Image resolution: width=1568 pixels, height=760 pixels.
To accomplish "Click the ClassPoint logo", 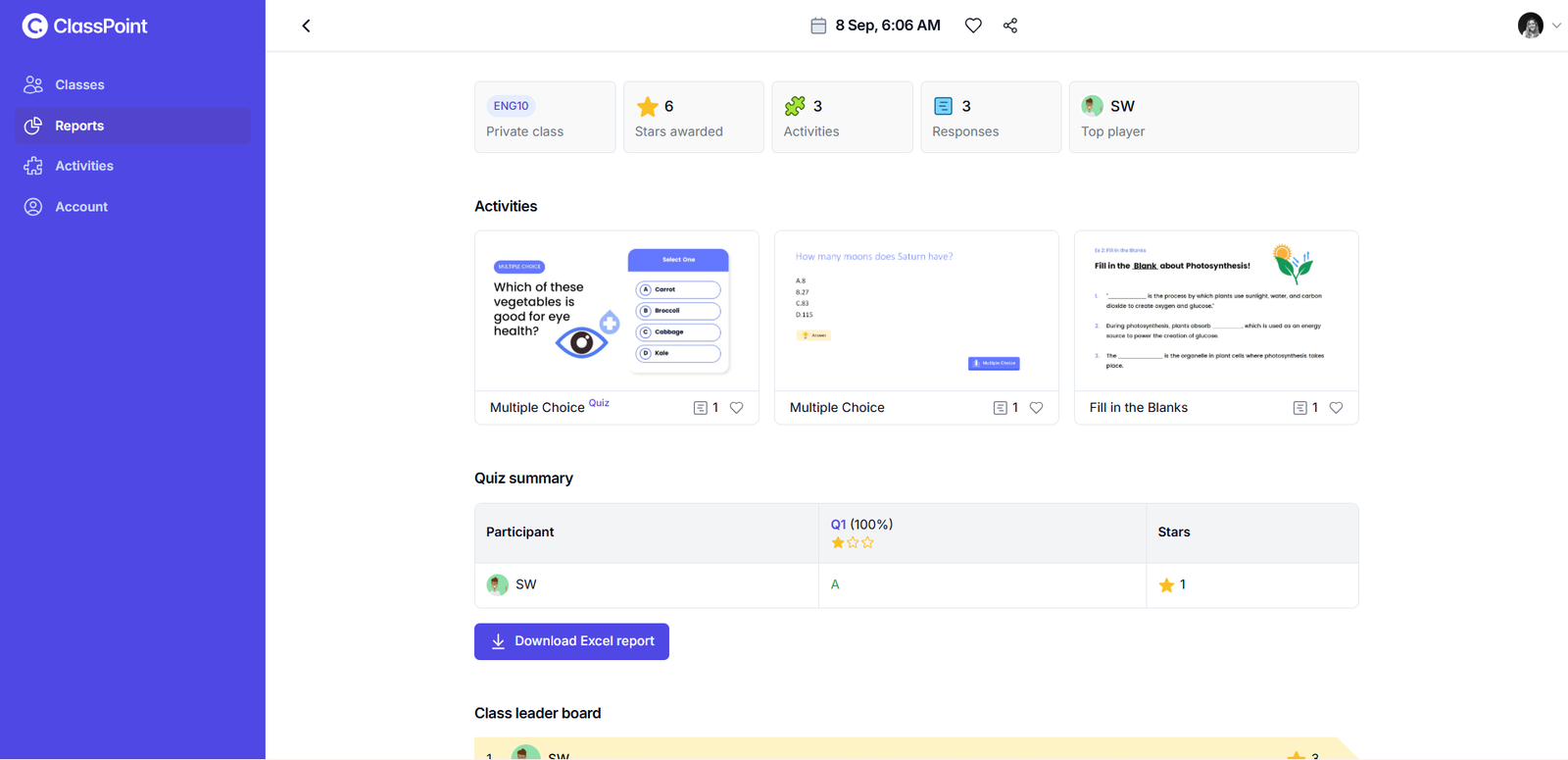I will 85,26.
